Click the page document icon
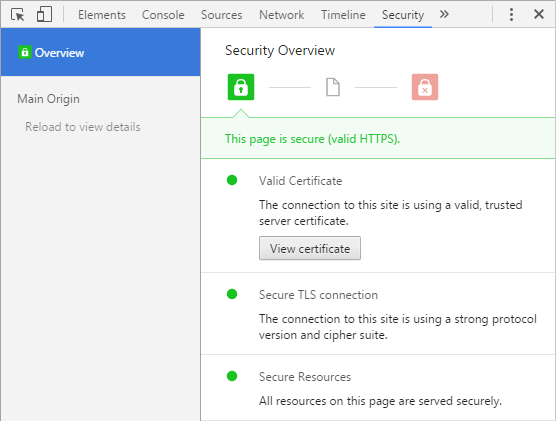 333,87
